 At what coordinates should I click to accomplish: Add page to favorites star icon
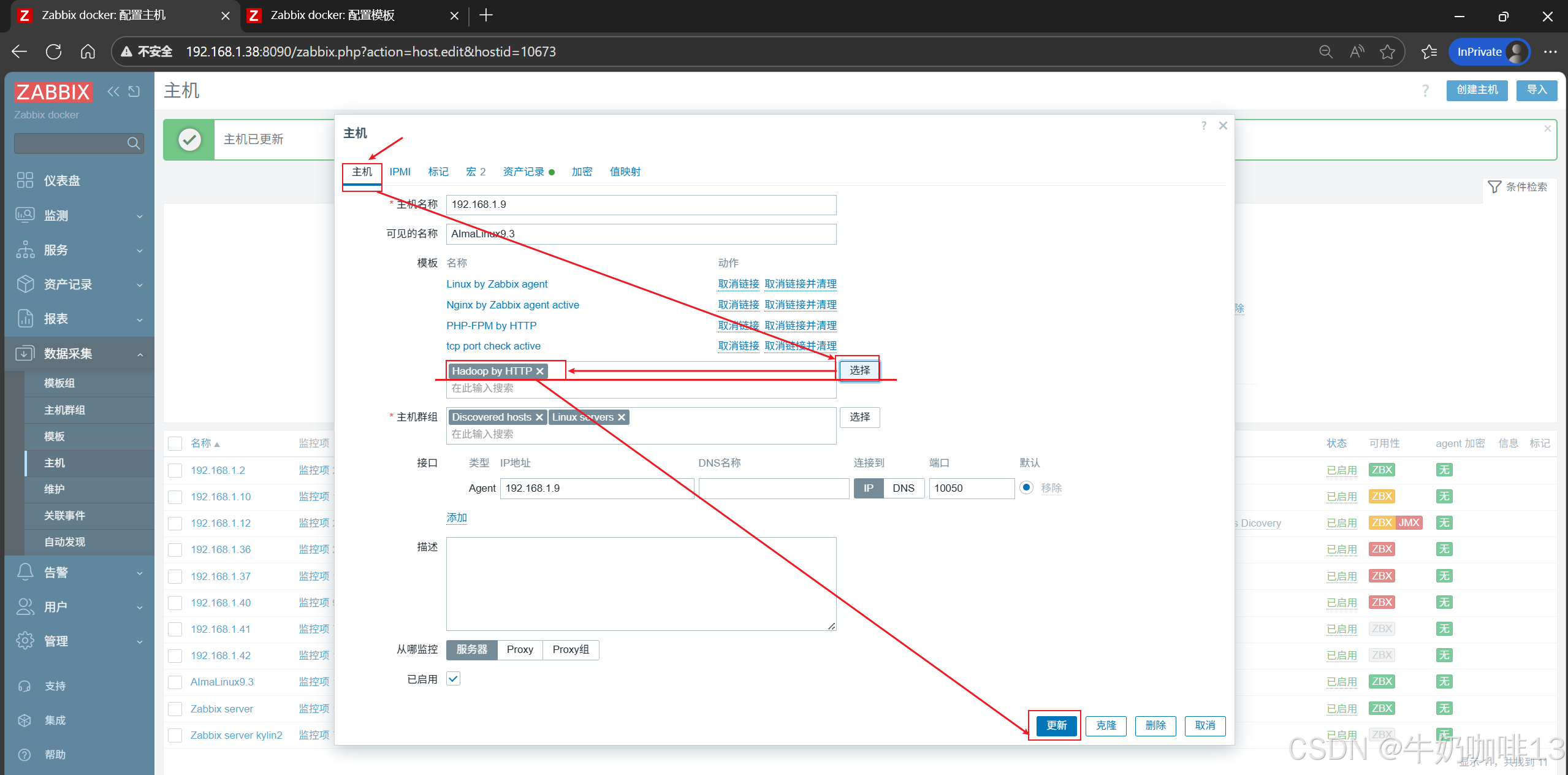pyautogui.click(x=1387, y=52)
